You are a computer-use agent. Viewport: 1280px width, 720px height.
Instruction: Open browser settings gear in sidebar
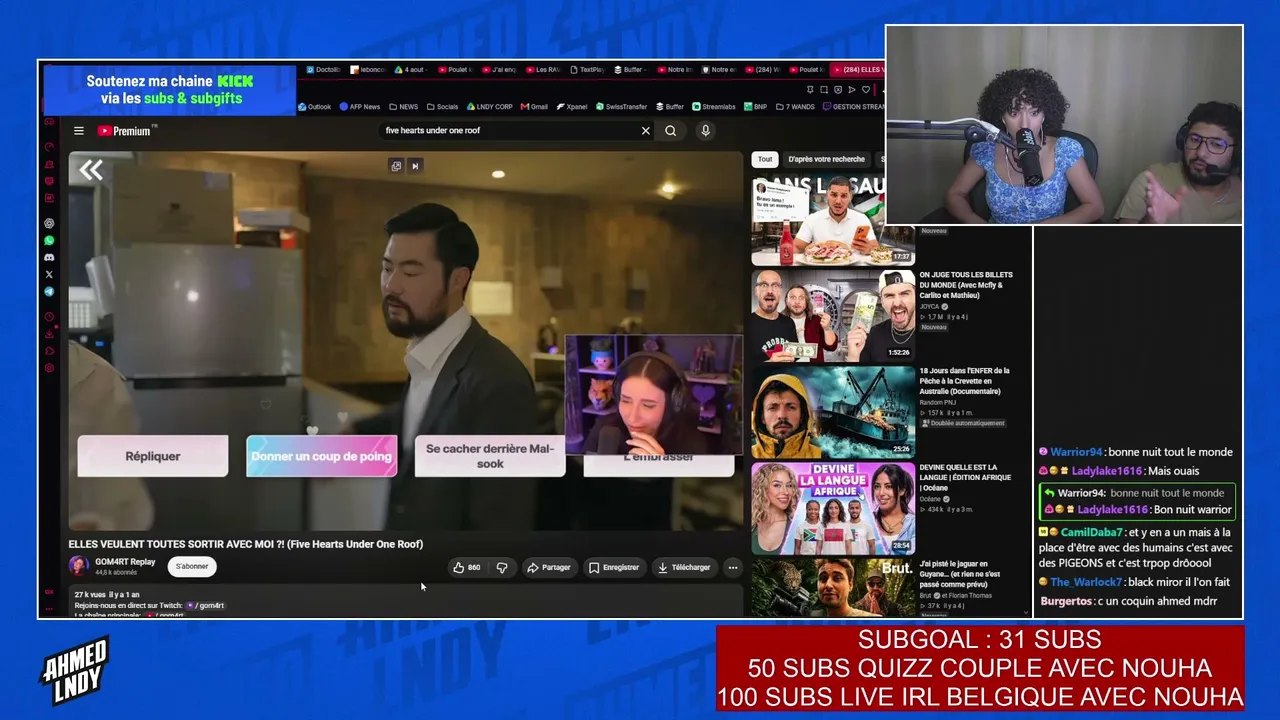[49, 368]
